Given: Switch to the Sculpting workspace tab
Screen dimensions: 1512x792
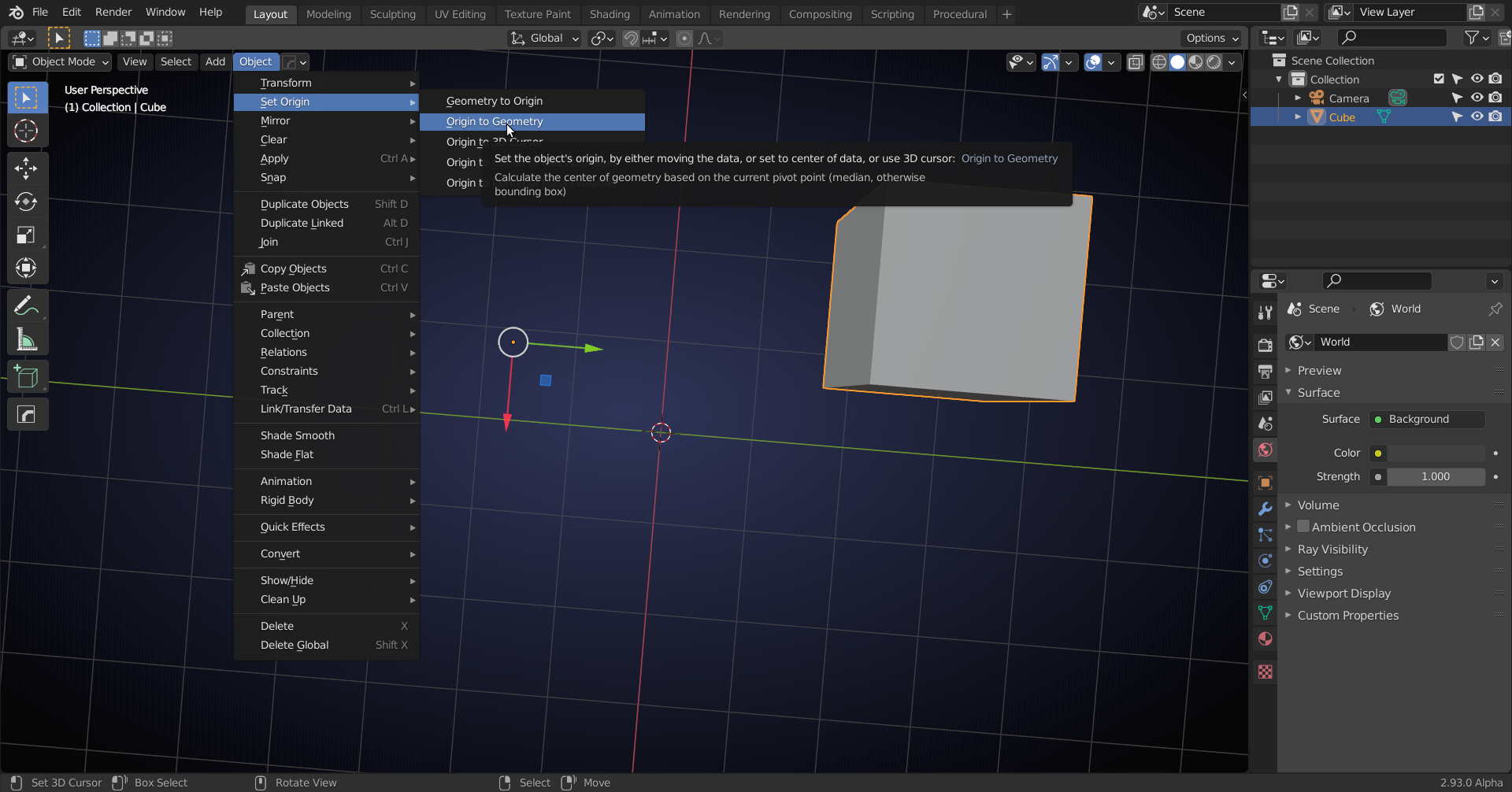Looking at the screenshot, I should [392, 14].
